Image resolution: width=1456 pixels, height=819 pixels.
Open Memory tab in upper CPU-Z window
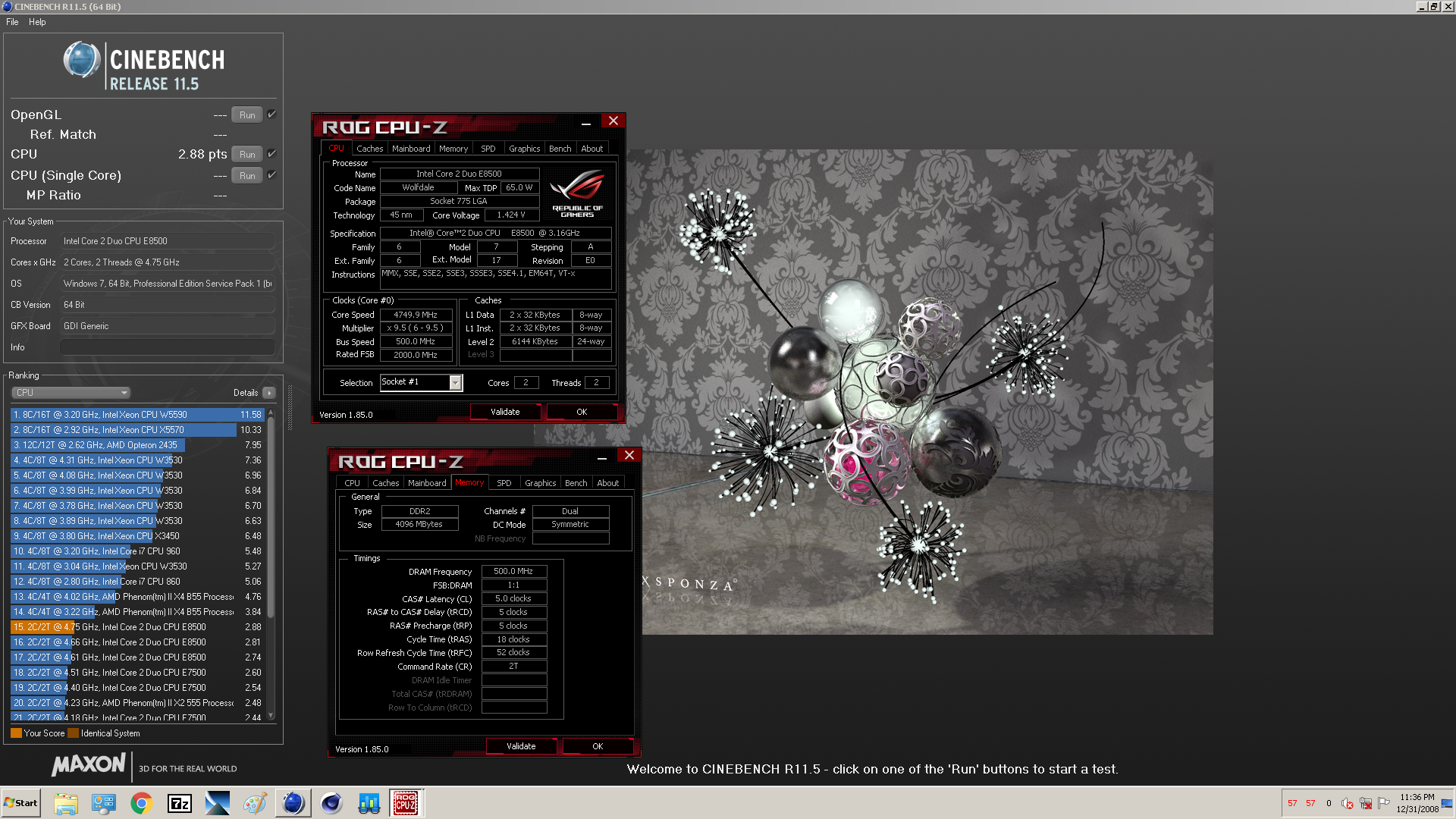453,149
